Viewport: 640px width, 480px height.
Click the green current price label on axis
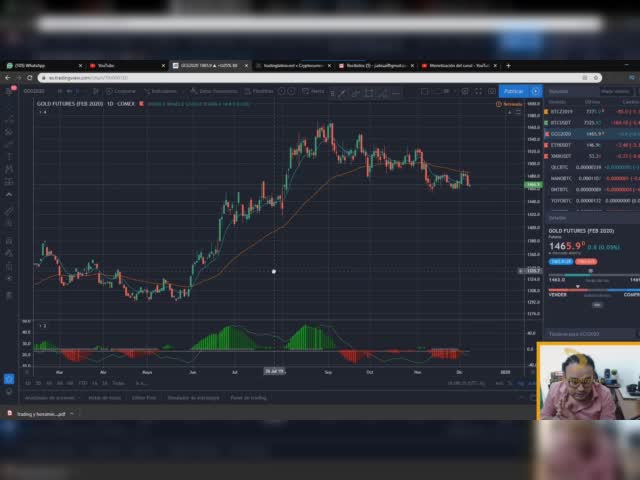533,185
